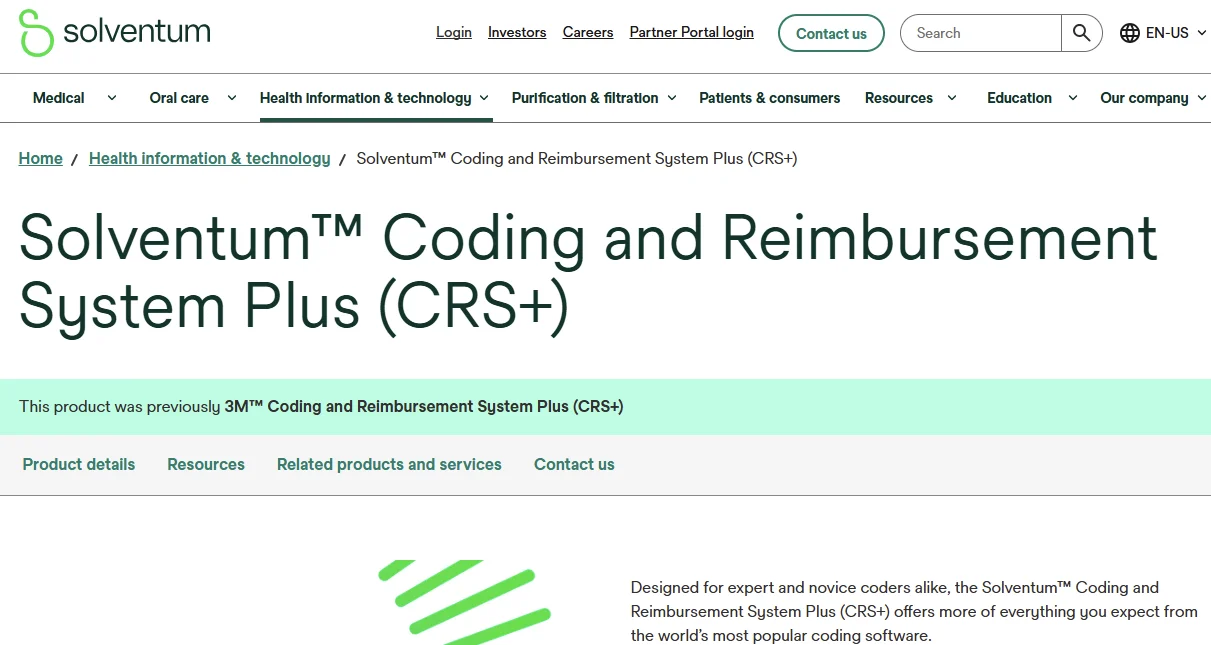
Task: Expand the Resources menu chevron
Action: click(952, 98)
